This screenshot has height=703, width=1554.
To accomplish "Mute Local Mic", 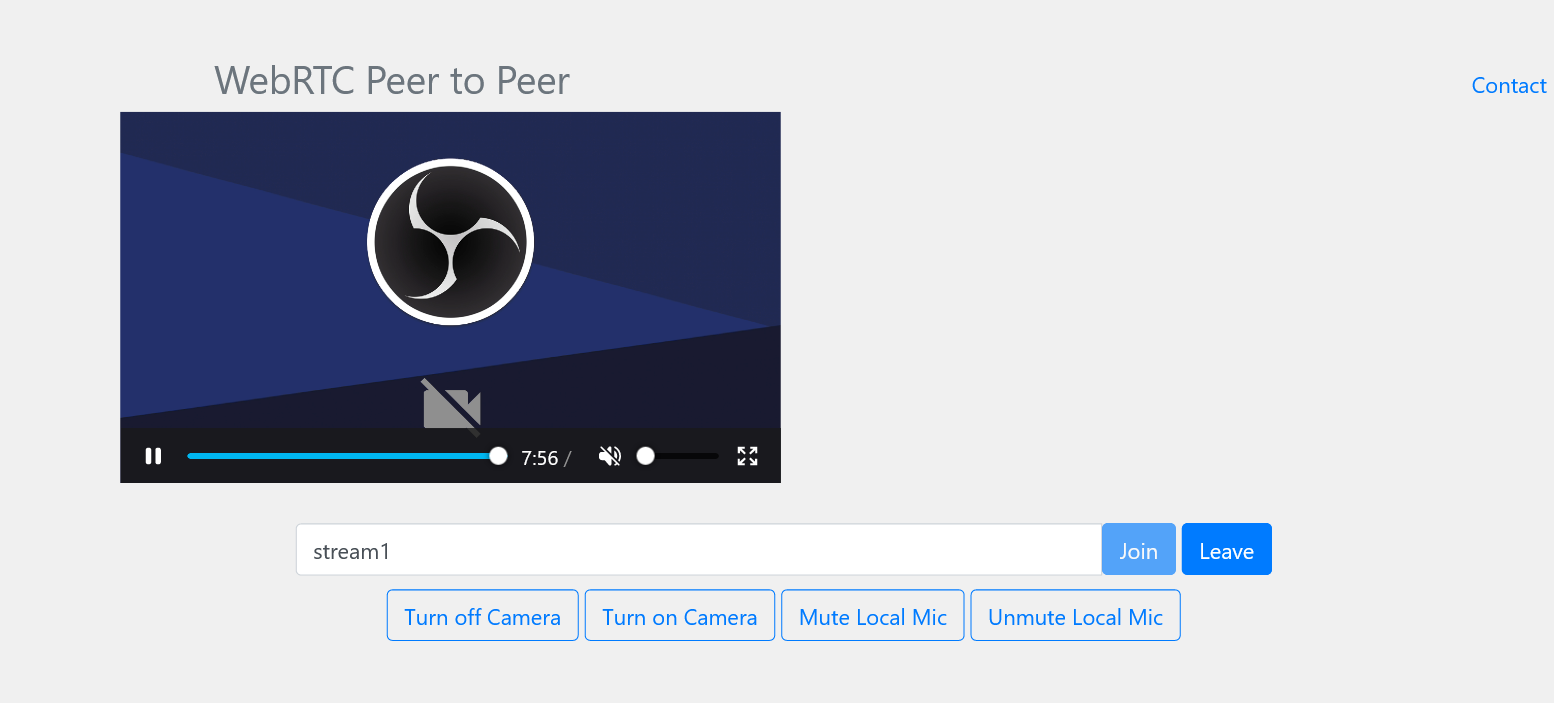I will pos(872,615).
